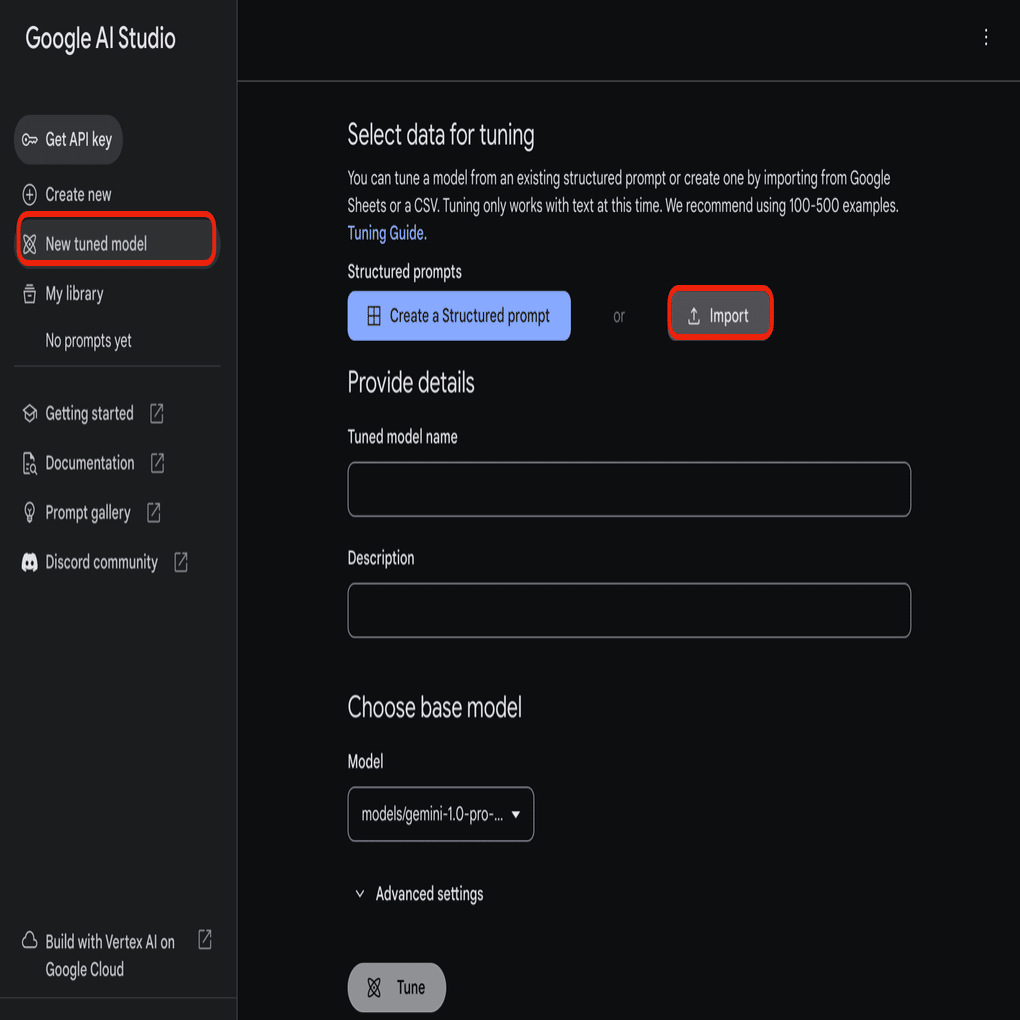Open My library in sidebar
The width and height of the screenshot is (1020, 1020).
click(x=74, y=294)
